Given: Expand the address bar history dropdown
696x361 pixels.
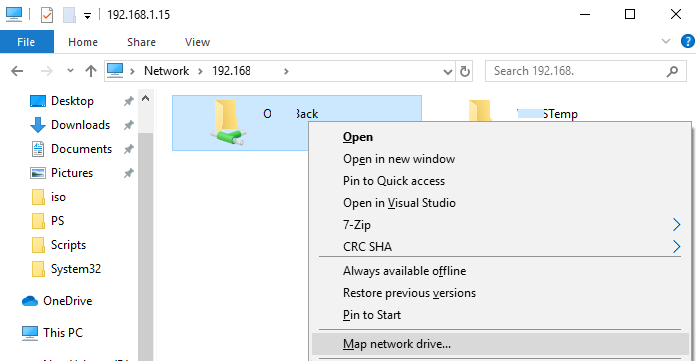Looking at the screenshot, I should pos(448,71).
